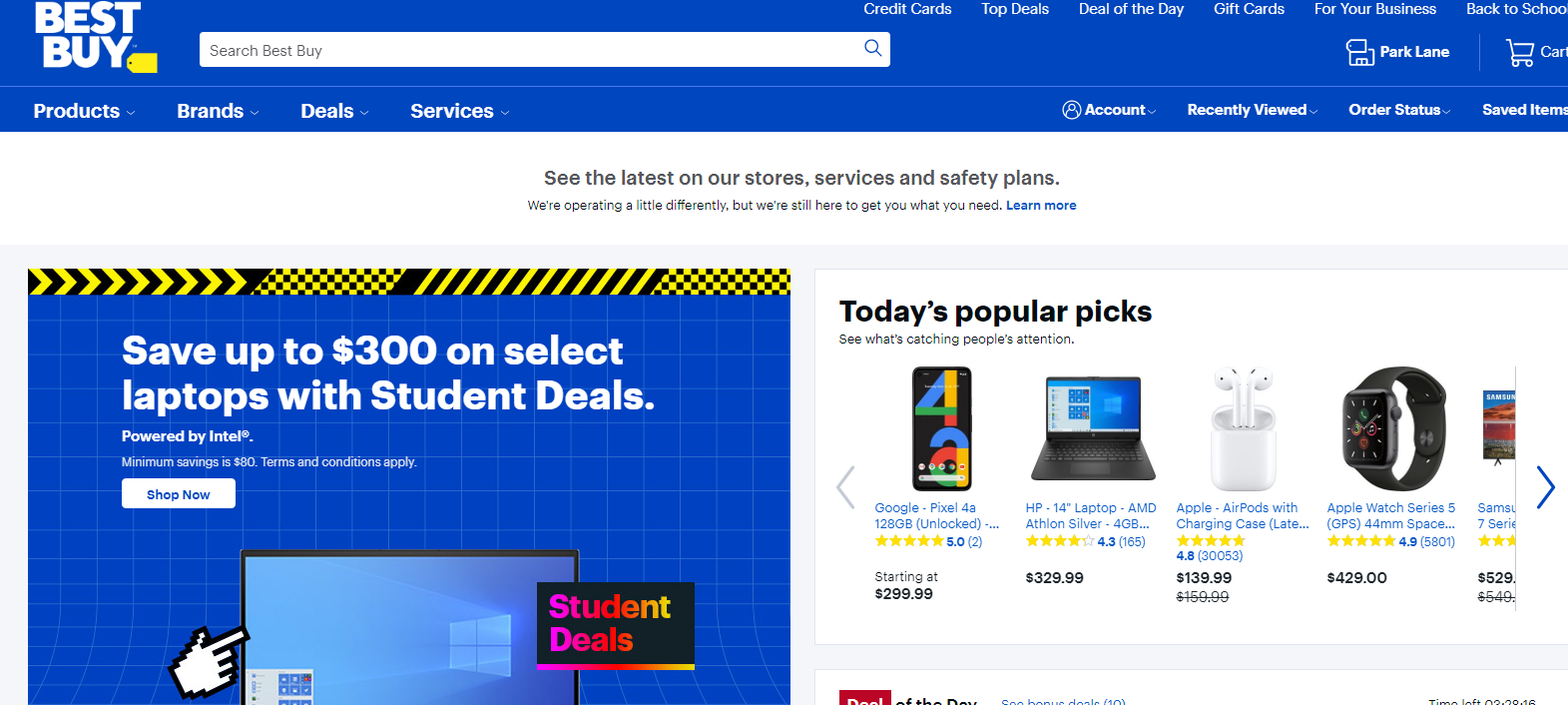Screen dimensions: 1568x705
Task: Open the Services dropdown menu
Action: pos(459,111)
